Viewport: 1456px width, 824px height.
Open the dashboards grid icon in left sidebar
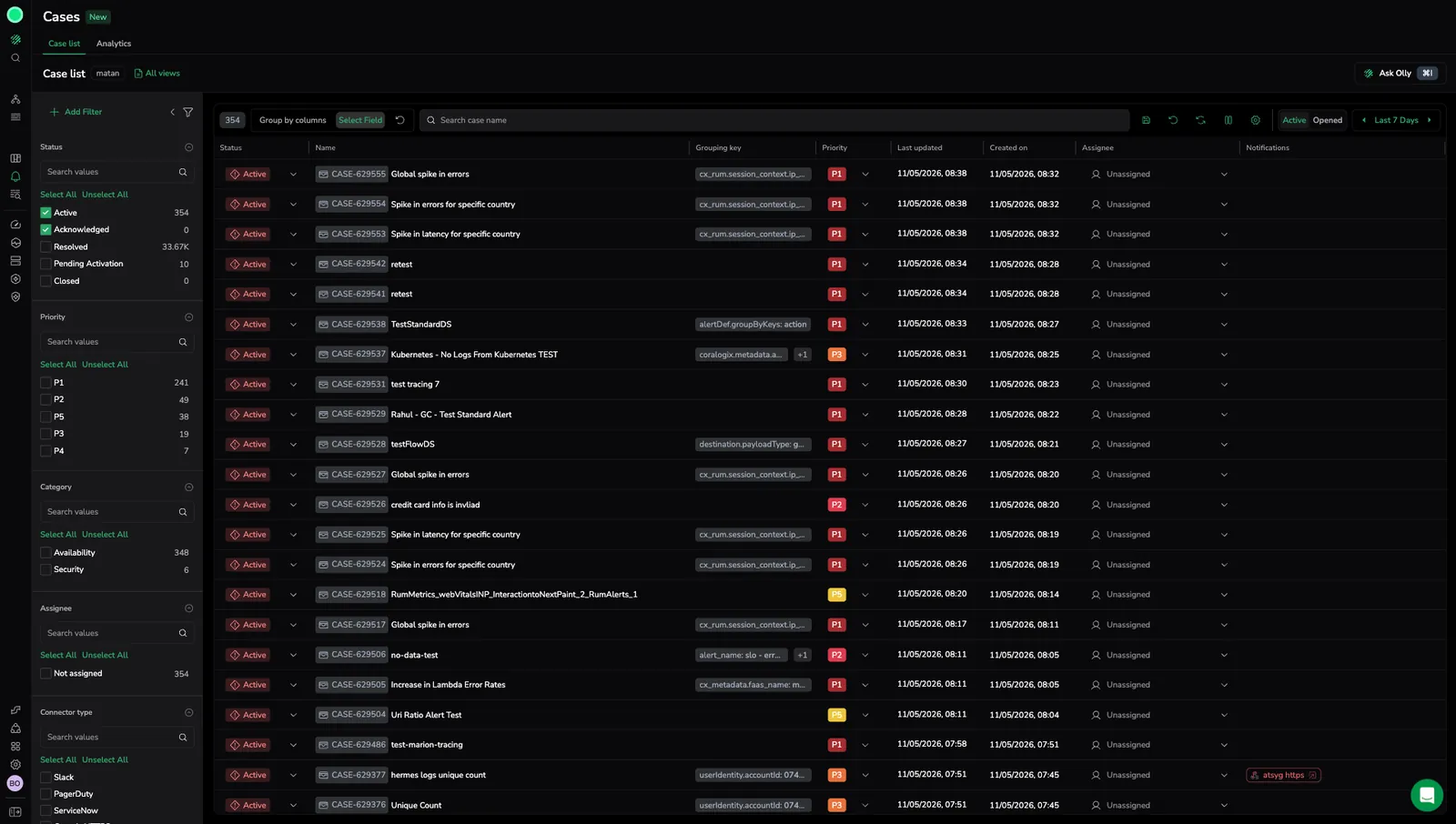pyautogui.click(x=15, y=158)
